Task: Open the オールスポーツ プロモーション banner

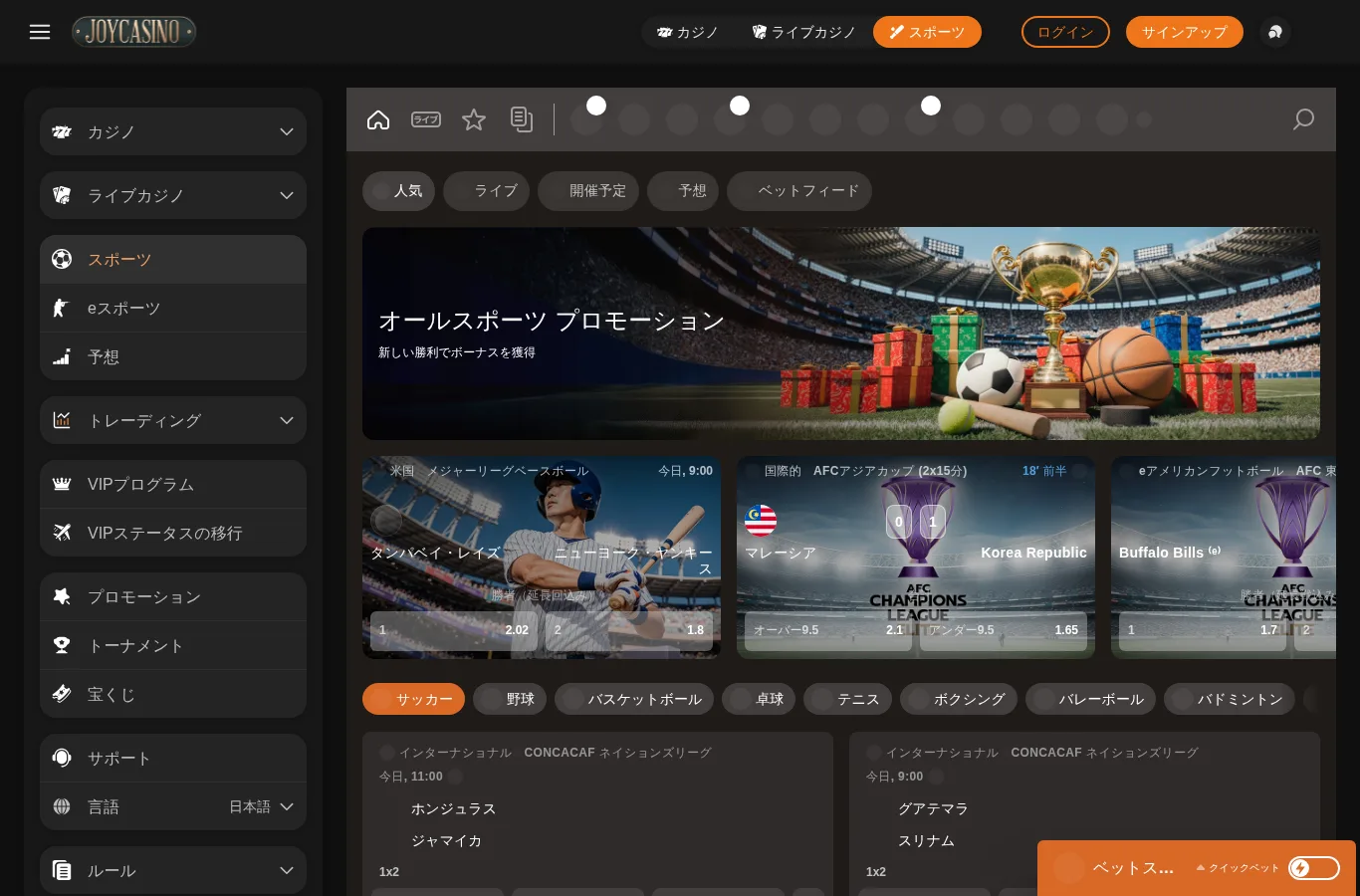Action: point(841,334)
